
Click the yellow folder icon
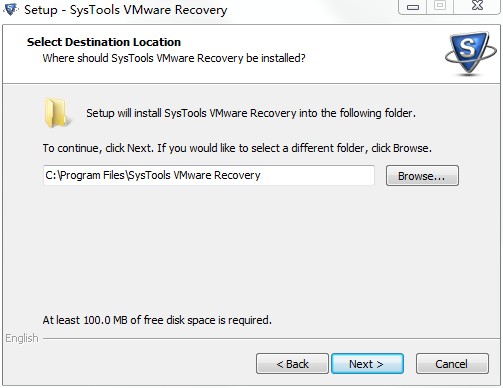tap(57, 113)
